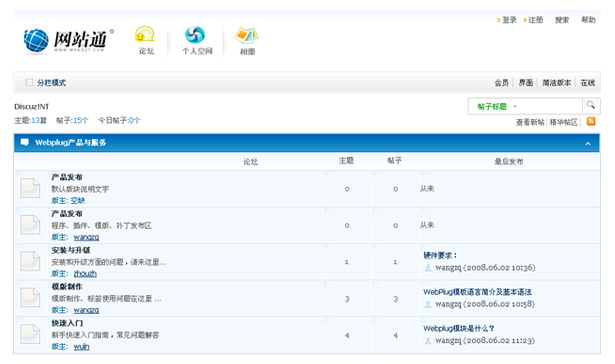Open the 登录 login link
The image size is (615, 364).
(x=509, y=20)
